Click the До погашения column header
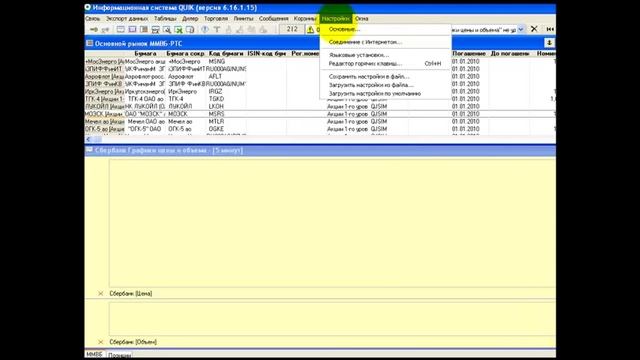Screen dimensions: 640x360 [510, 53]
